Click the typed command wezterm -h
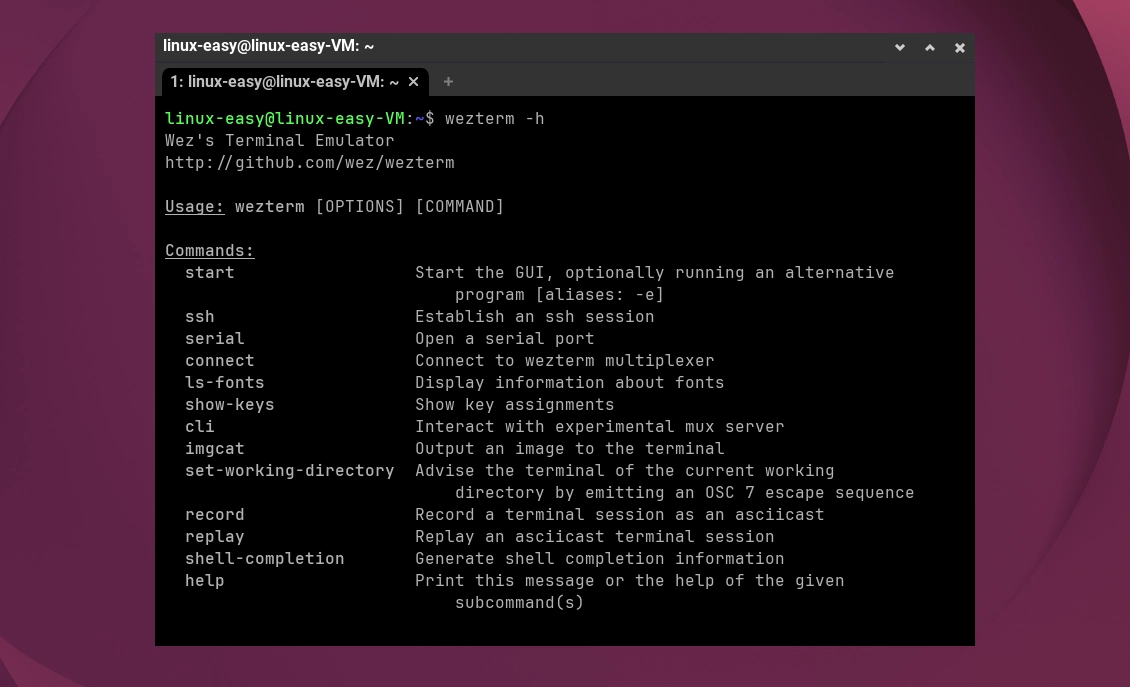Image resolution: width=1130 pixels, height=687 pixels. click(x=494, y=118)
